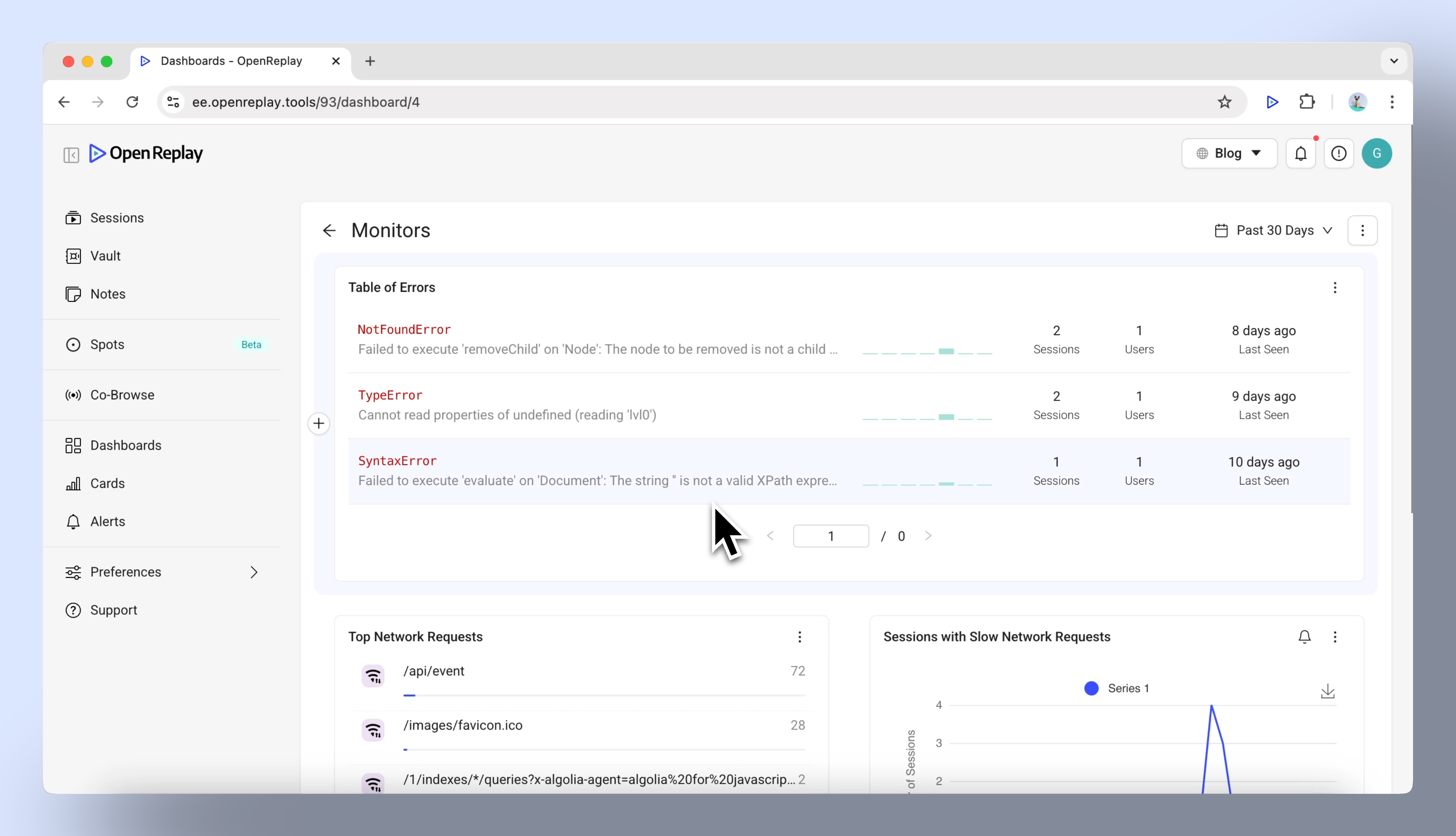
Task: Click browser forward button
Action: (x=98, y=102)
